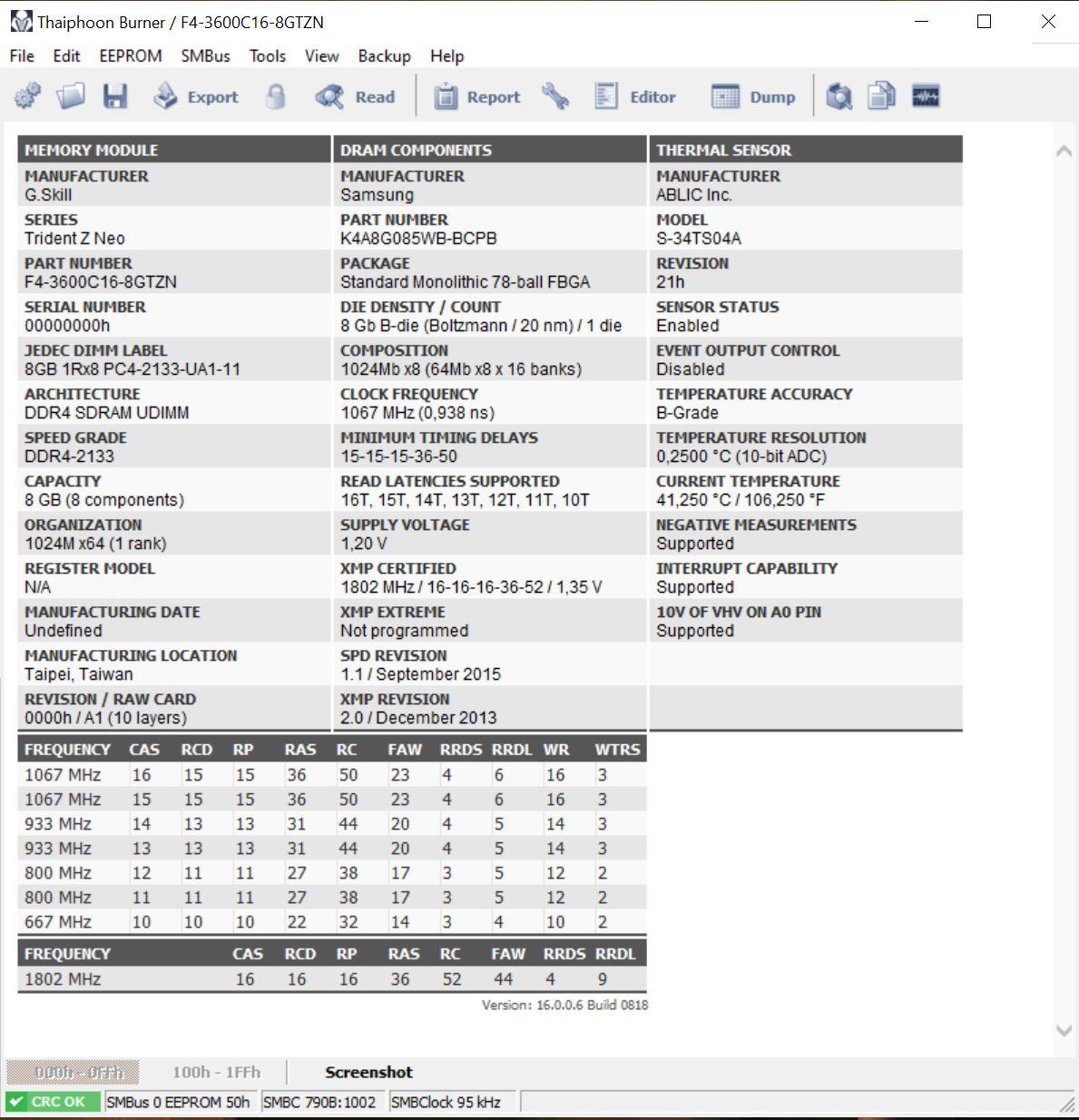Click the Export toolbar button
The height and width of the screenshot is (1120, 1079).
(195, 96)
